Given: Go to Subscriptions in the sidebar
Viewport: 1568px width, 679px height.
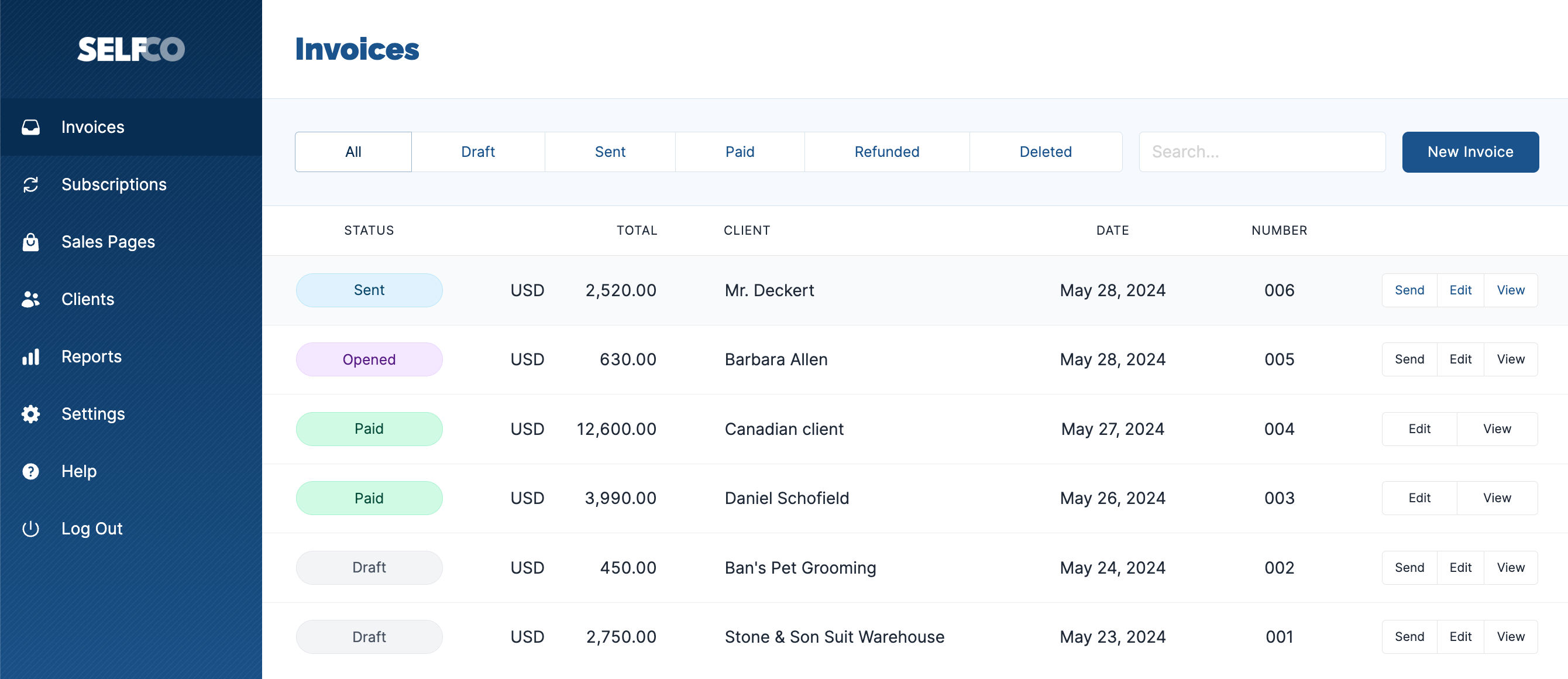Looking at the screenshot, I should (x=131, y=184).
